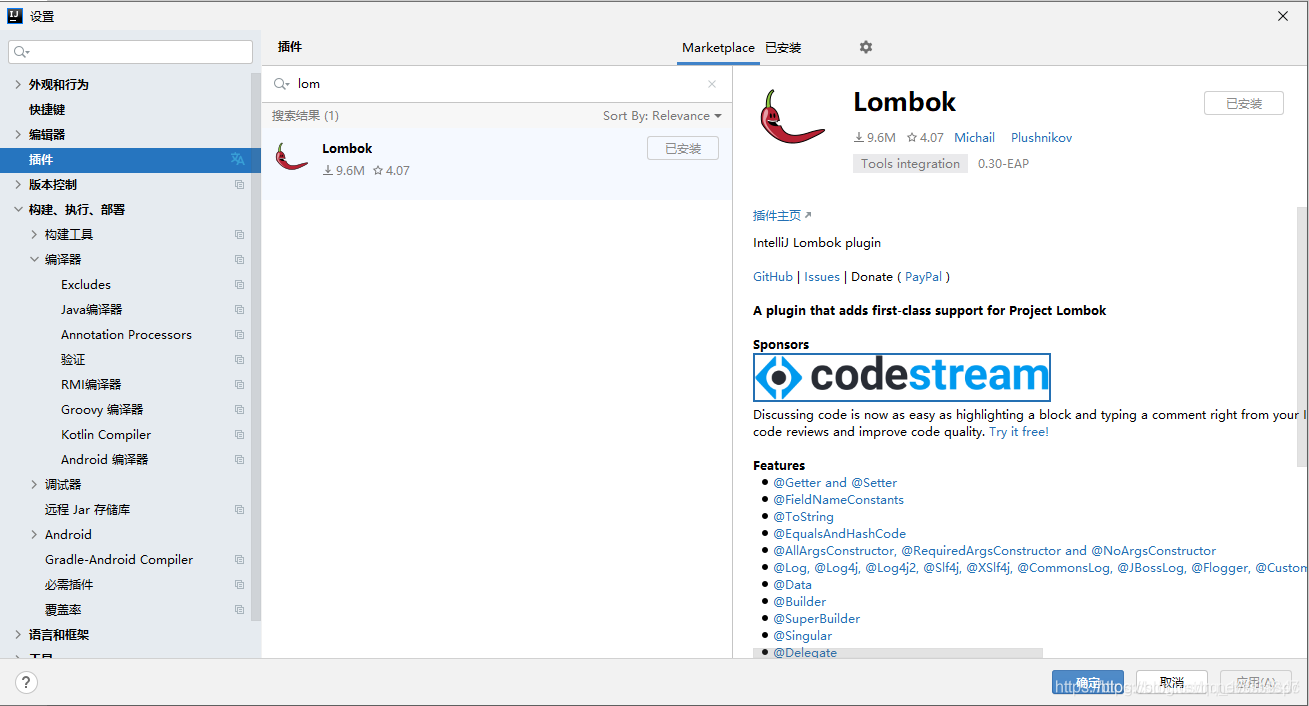1309x706 pixels.
Task: Click project-level icon beside 验证
Action: (x=239, y=359)
